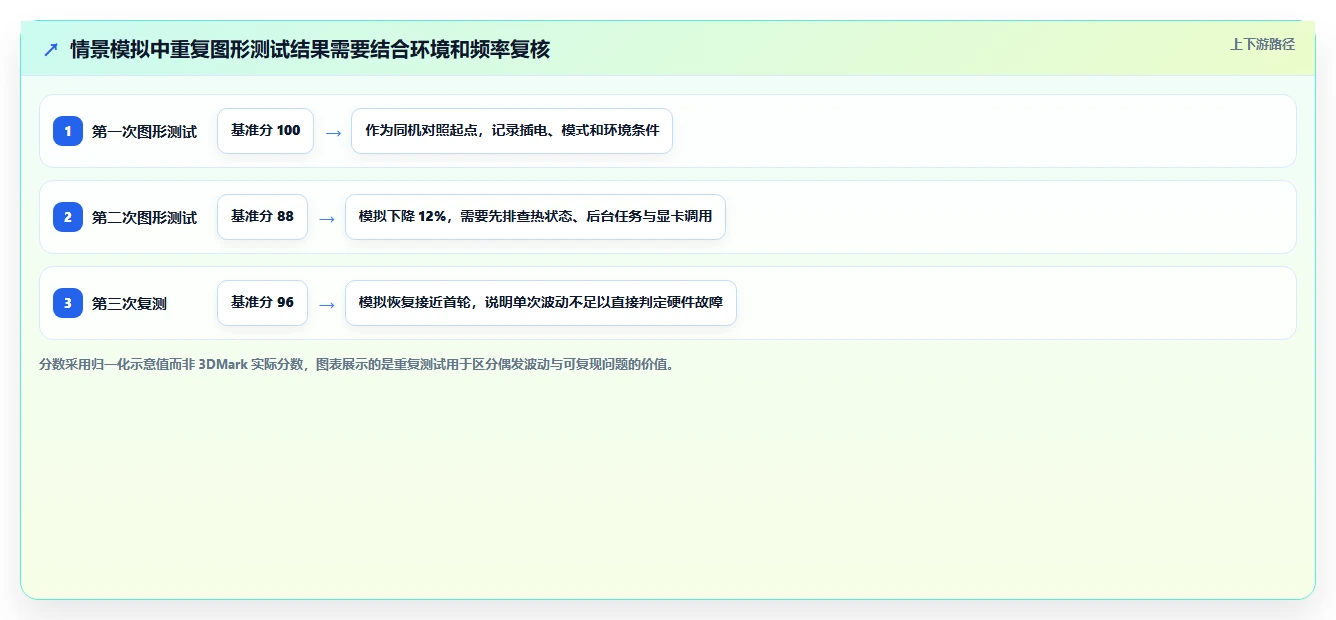Click the arrow after 基准分 88

(326, 218)
